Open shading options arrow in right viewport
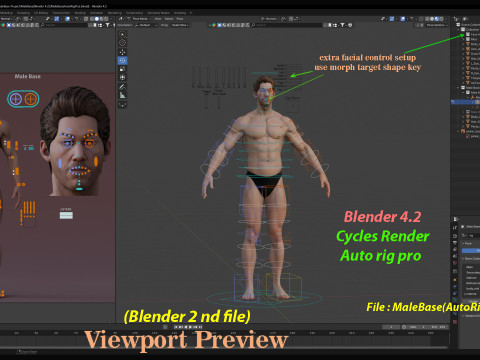Screen dimensions: 480x360 pyautogui.click(x=446, y=19)
